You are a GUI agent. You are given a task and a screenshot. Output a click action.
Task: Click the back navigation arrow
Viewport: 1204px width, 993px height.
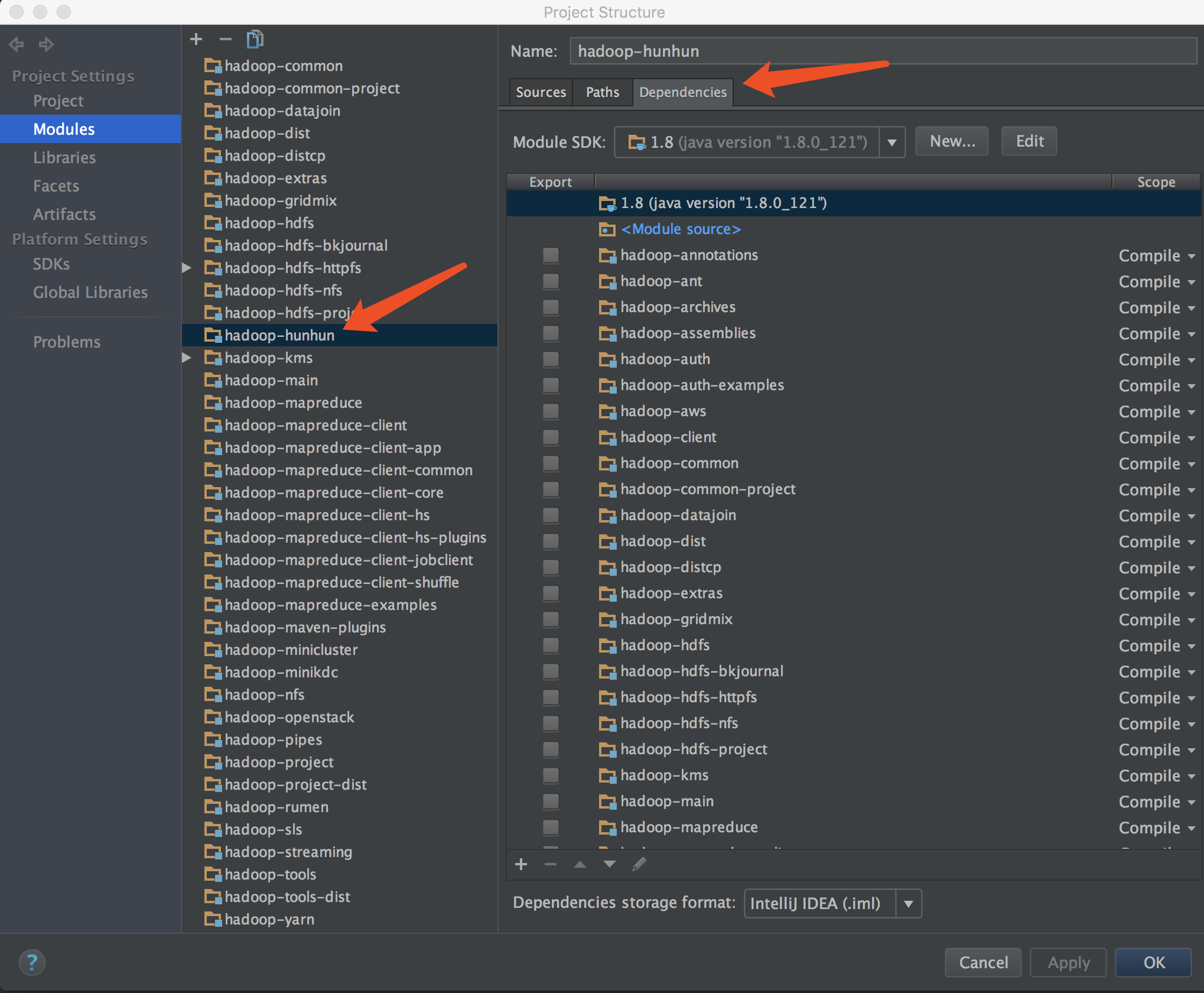pos(17,44)
